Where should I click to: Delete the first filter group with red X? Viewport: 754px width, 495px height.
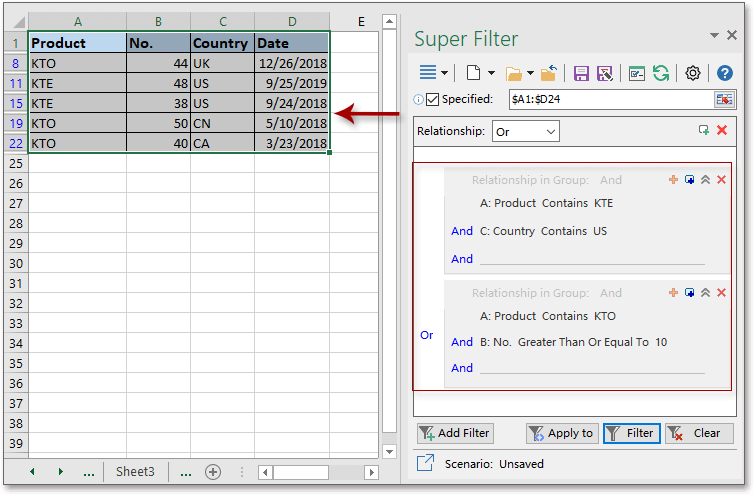click(x=721, y=180)
